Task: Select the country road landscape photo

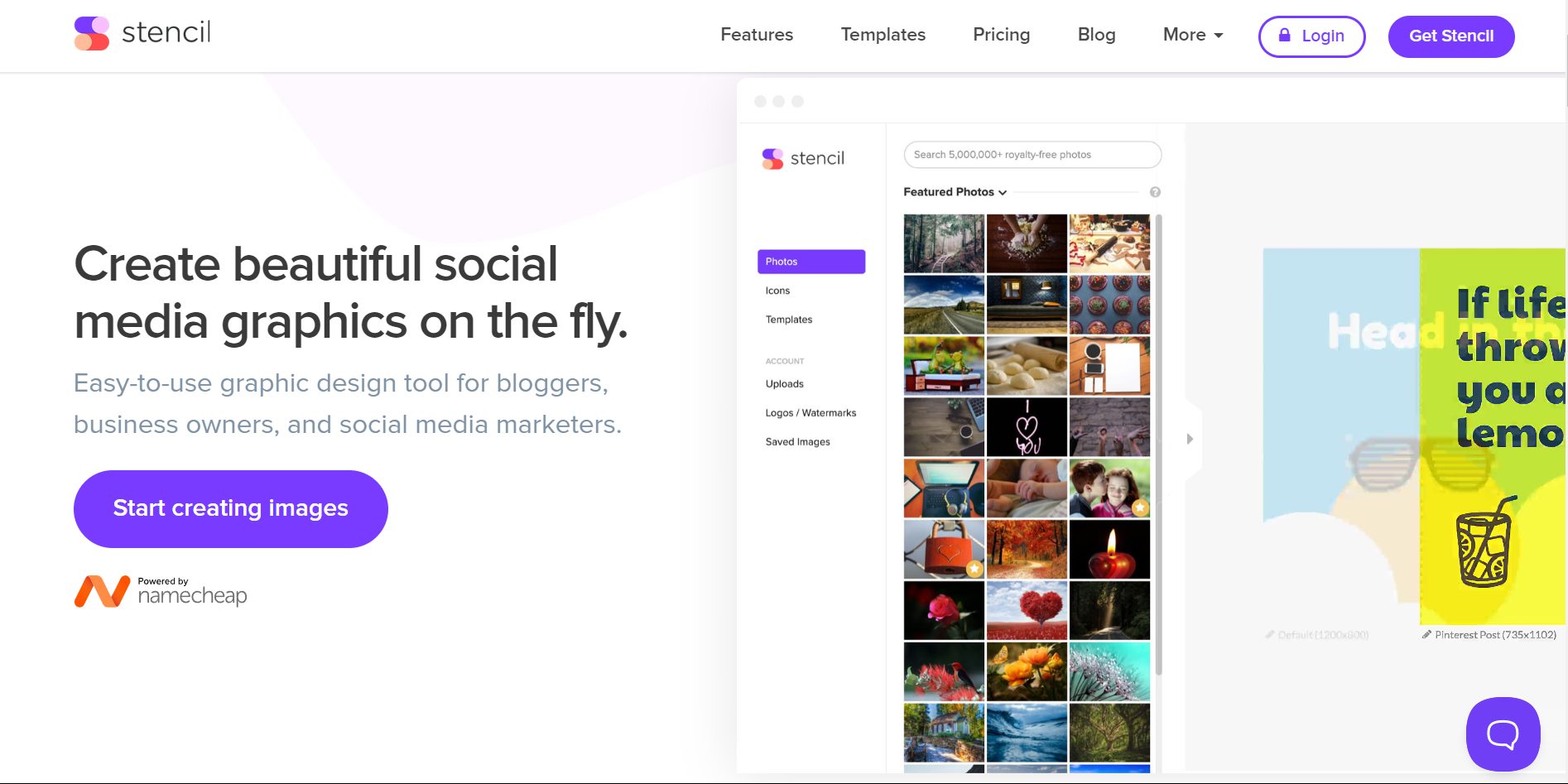Action: 944,305
